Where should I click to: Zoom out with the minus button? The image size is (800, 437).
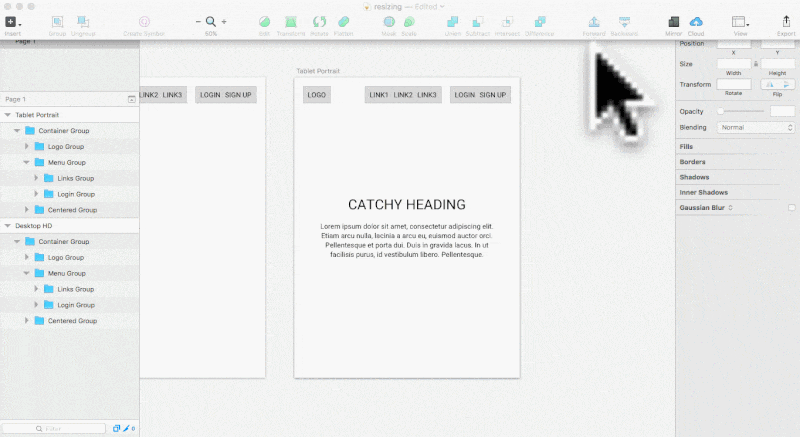198,22
